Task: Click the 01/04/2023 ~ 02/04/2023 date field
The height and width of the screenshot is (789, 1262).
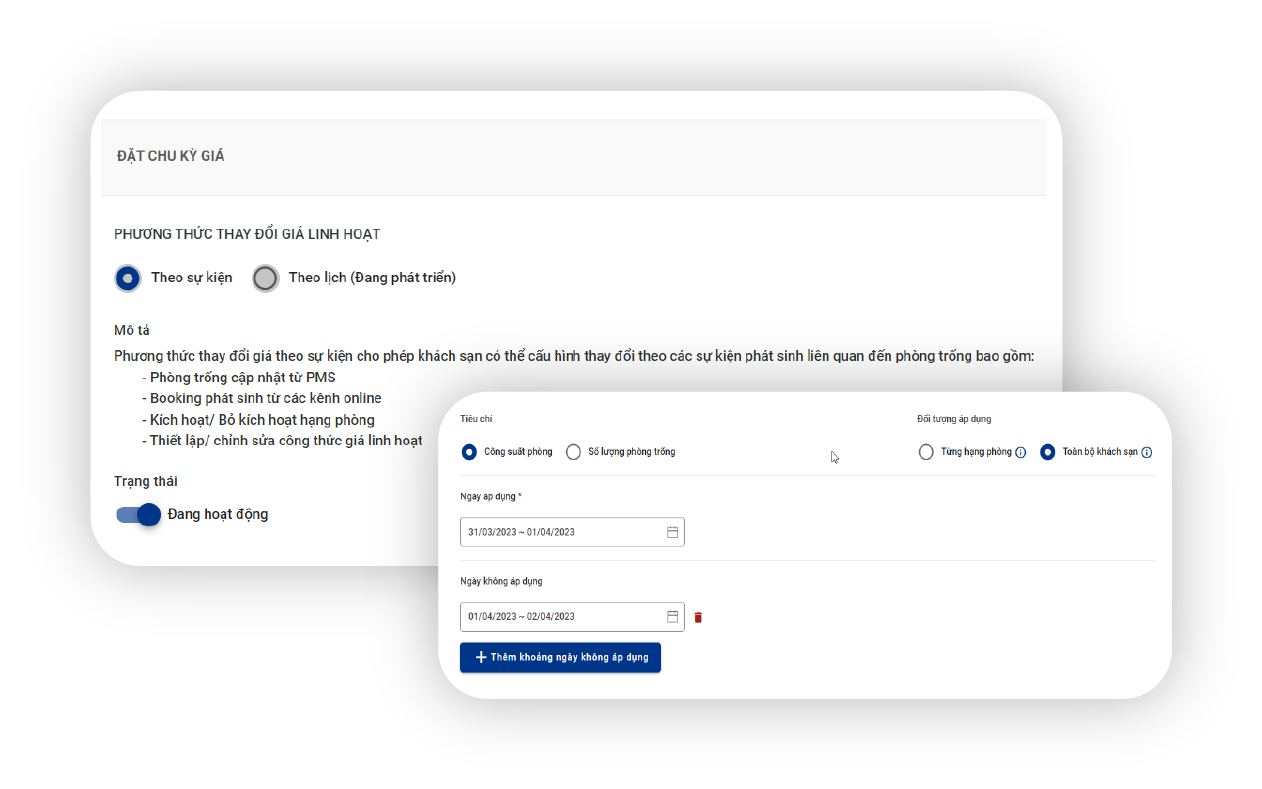Action: point(560,617)
